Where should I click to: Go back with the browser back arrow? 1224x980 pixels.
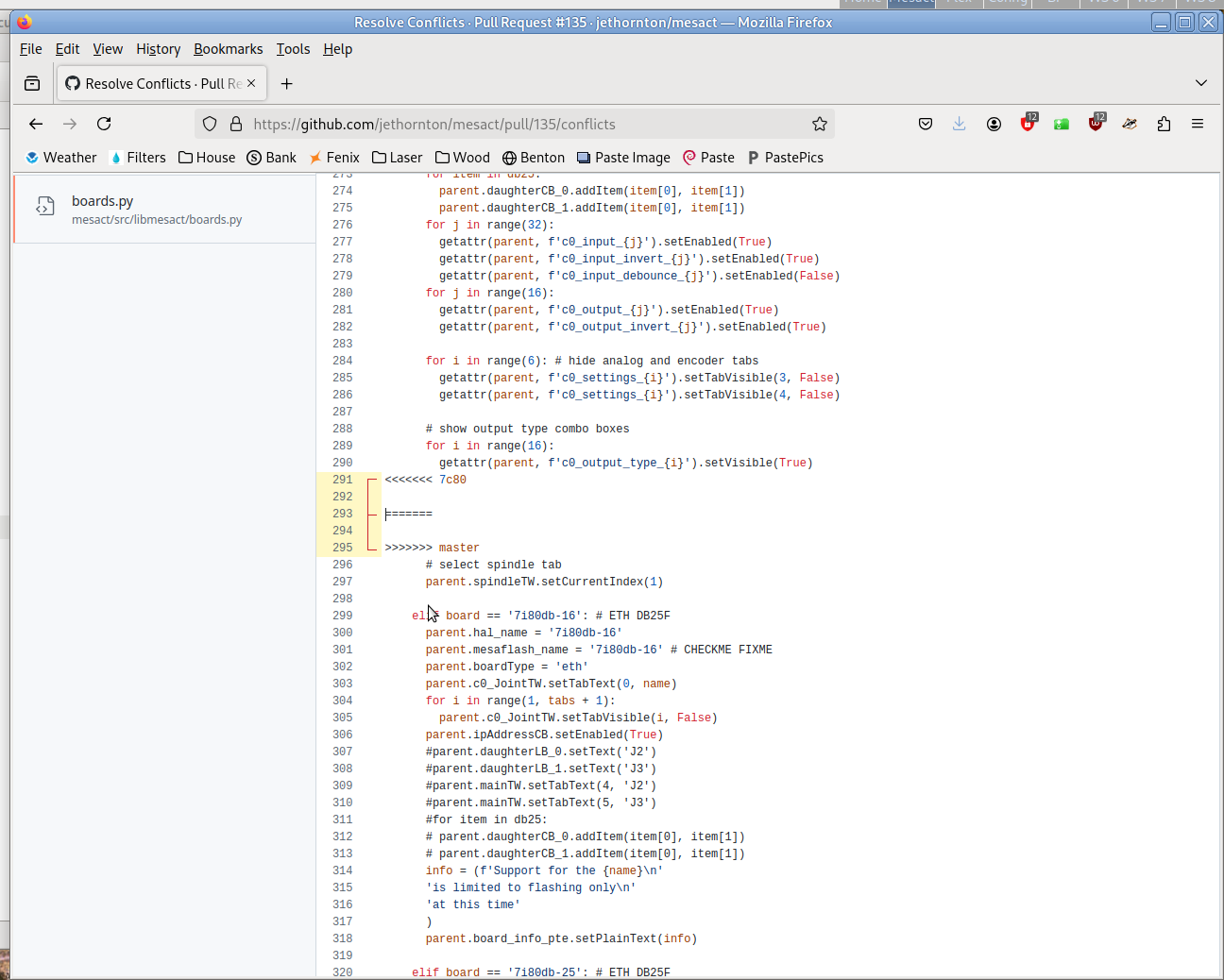tap(36, 124)
